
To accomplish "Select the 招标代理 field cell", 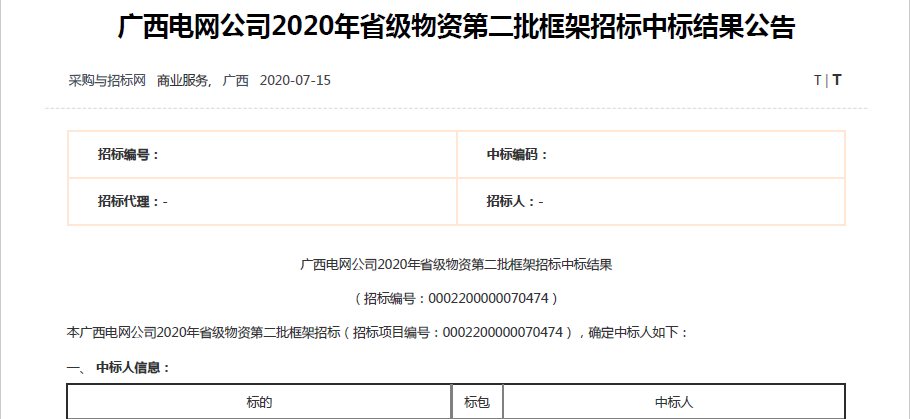I will tap(133, 201).
